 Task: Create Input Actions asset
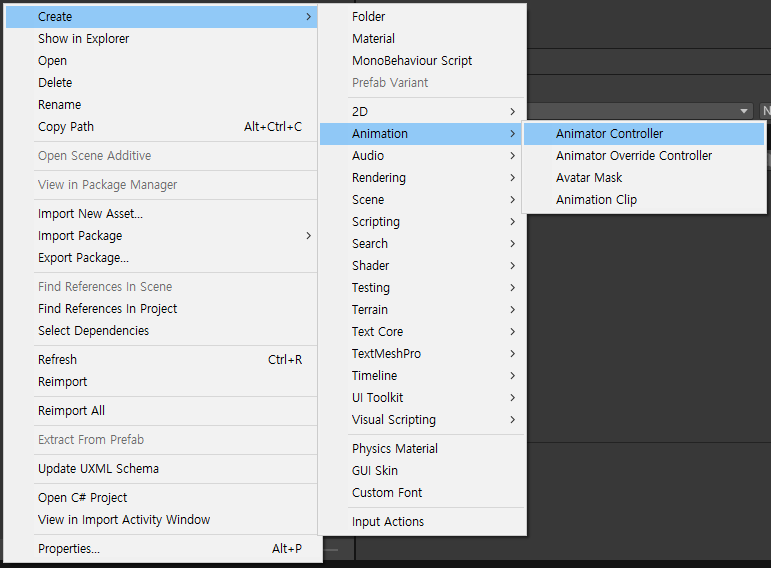pos(422,522)
